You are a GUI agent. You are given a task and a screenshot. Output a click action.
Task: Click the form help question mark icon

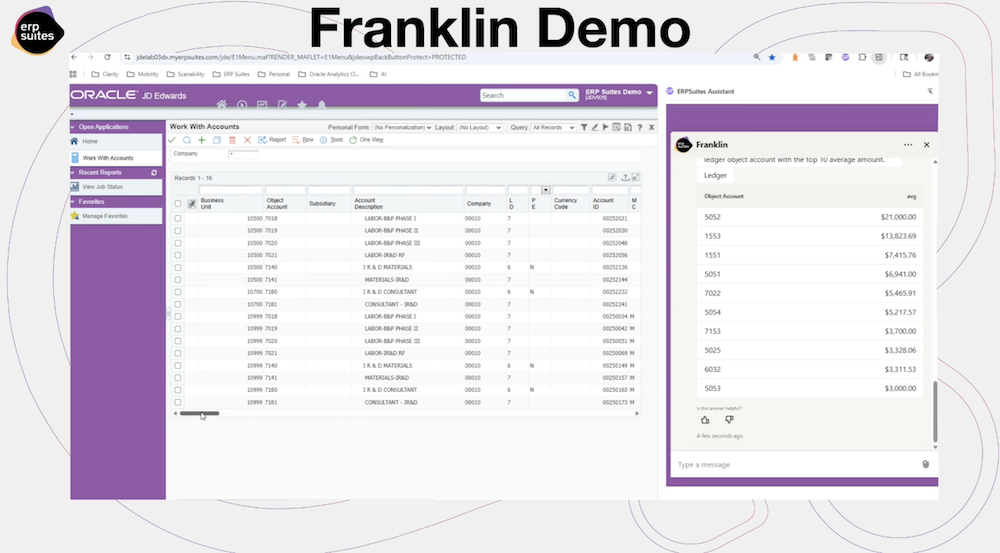tap(640, 128)
